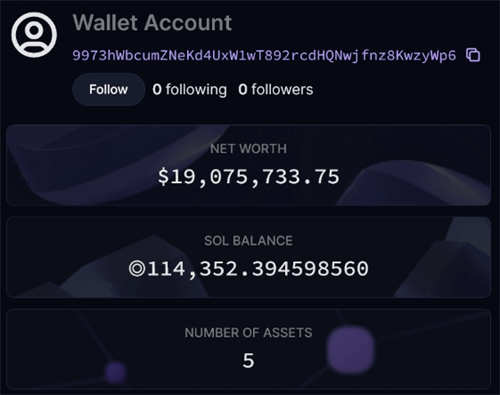Click the Wallet Account heading

click(152, 23)
